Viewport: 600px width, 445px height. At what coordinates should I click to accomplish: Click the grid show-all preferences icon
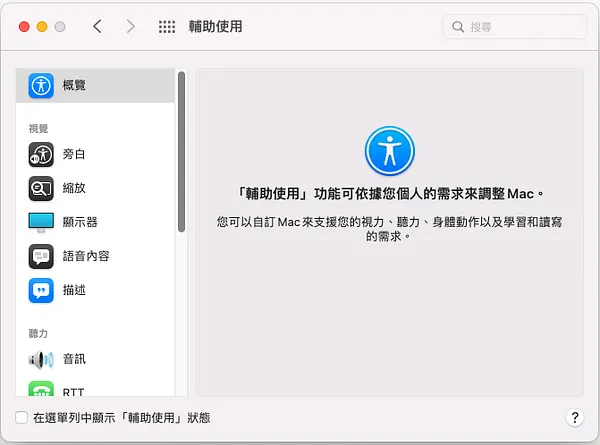click(x=167, y=27)
